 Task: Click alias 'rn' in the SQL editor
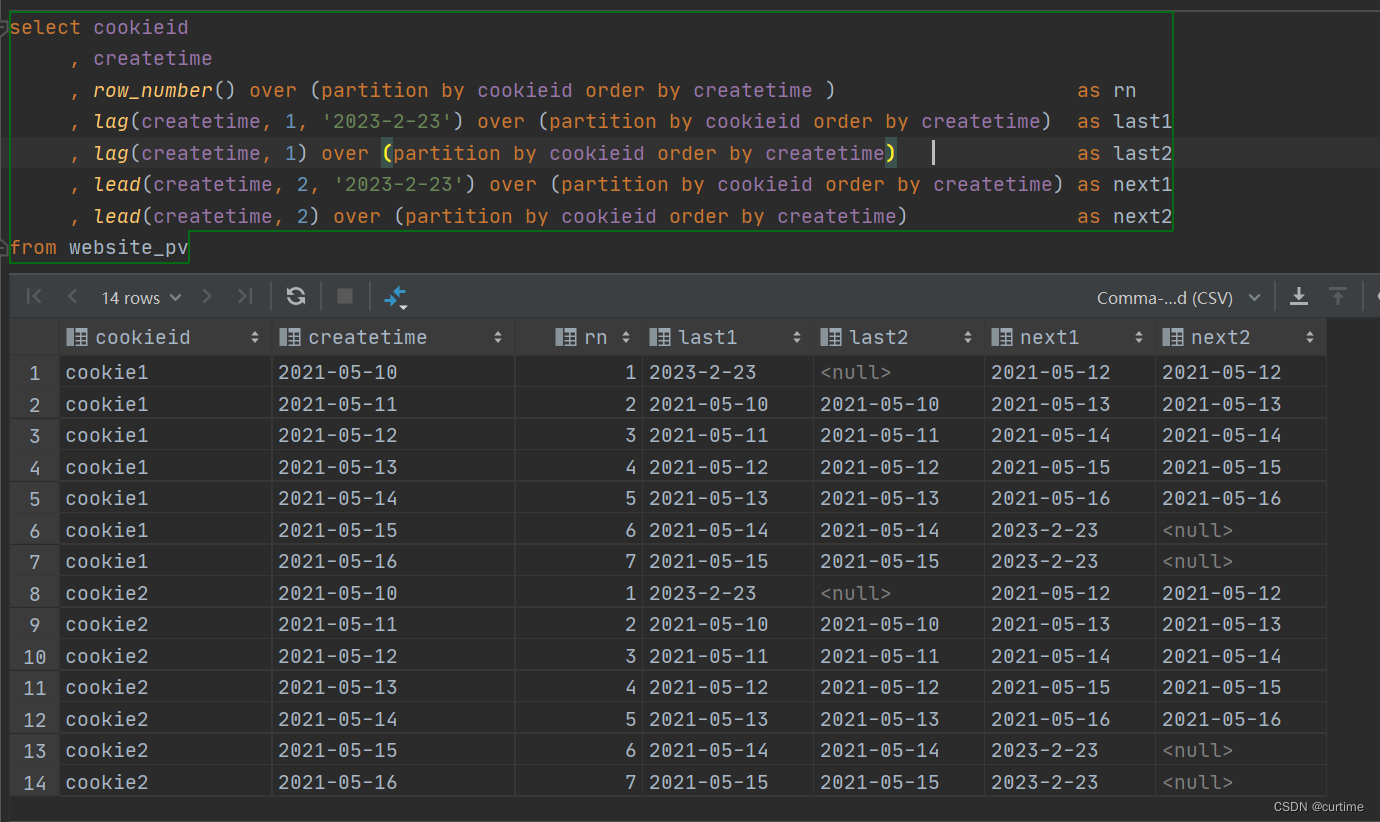[1125, 90]
